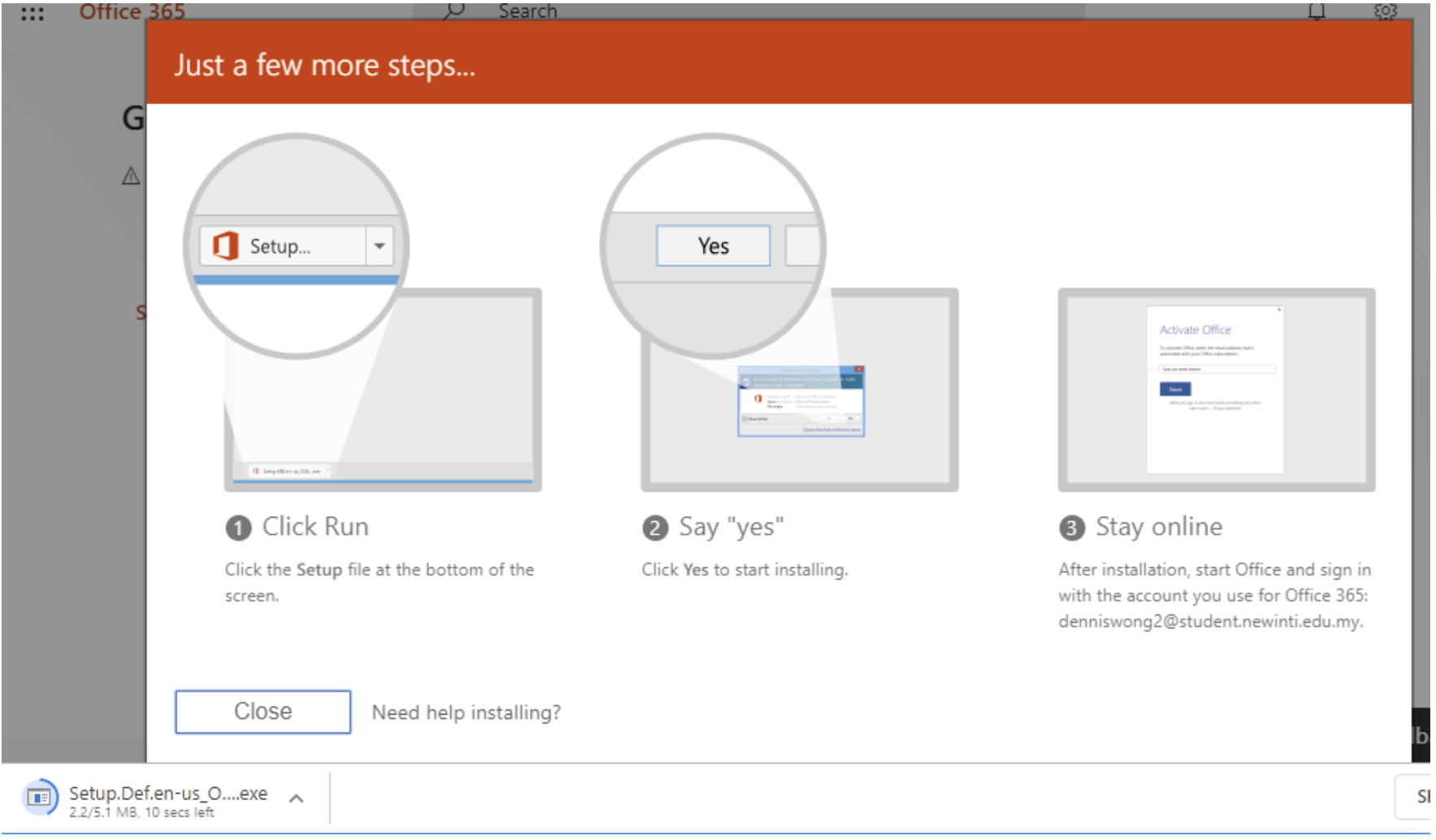Open the Office 365 app launcher grid
Screen dimensions: 1436x840
click(x=32, y=13)
